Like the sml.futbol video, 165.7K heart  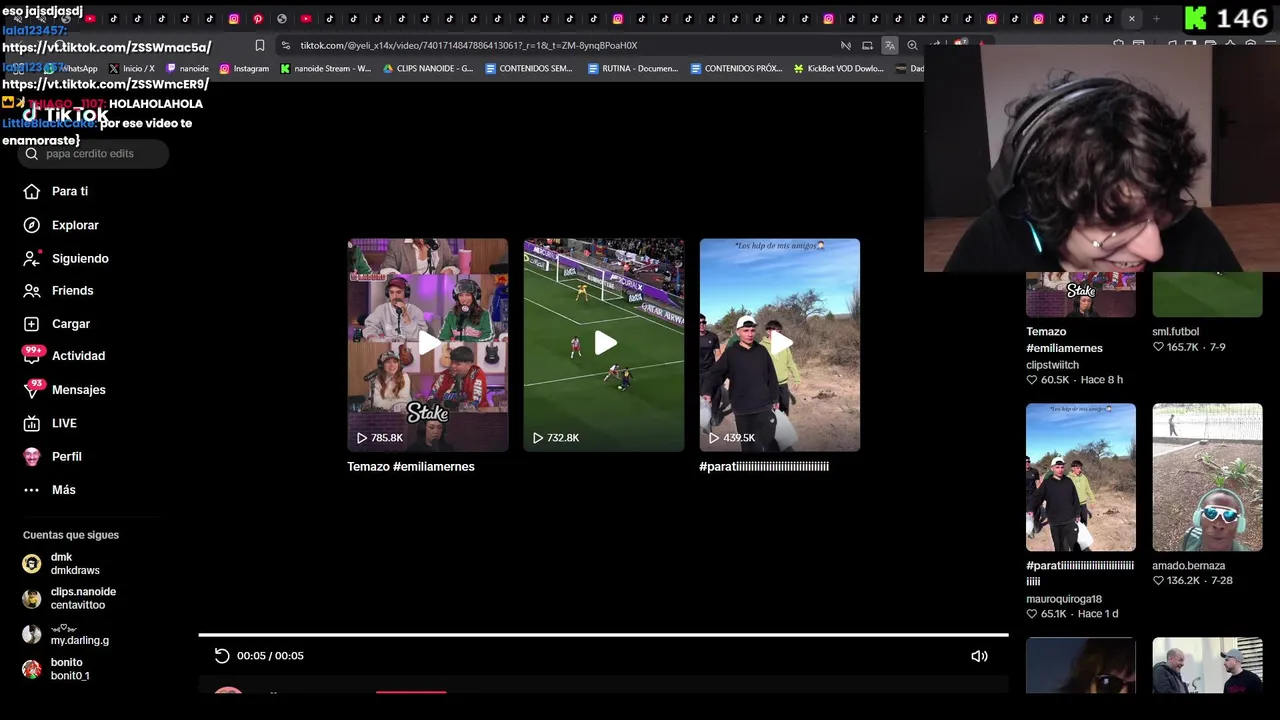pyautogui.click(x=1159, y=348)
